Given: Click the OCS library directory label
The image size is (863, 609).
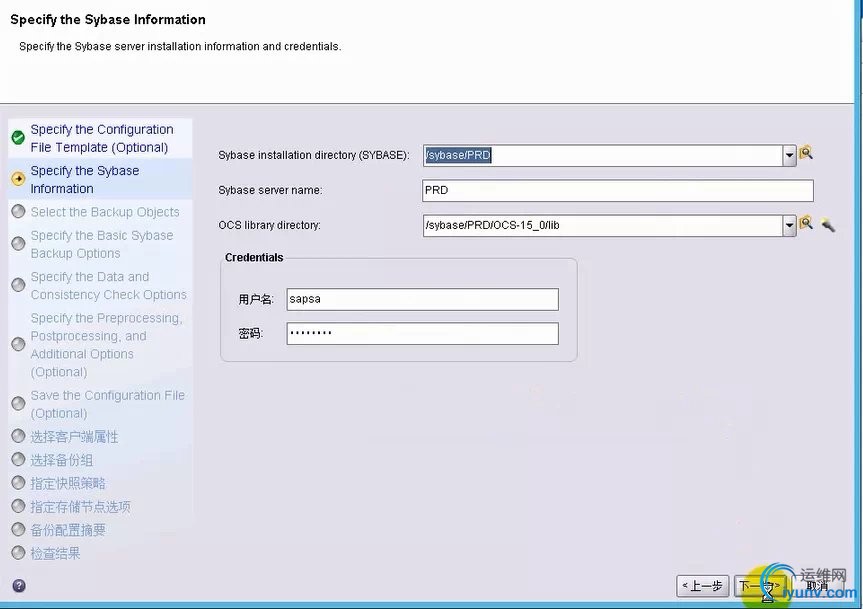Looking at the screenshot, I should [269, 225].
